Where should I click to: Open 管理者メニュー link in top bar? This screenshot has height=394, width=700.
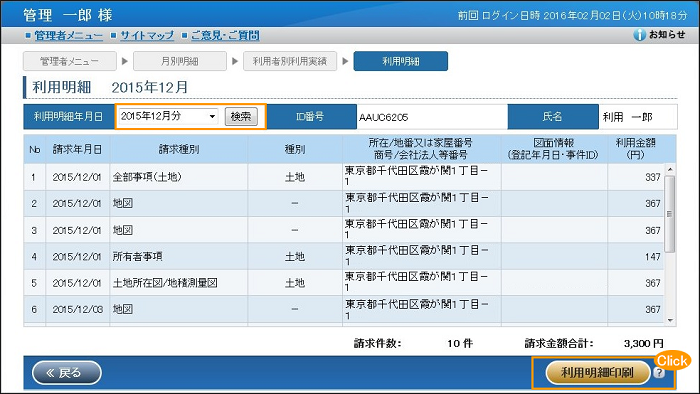click(68, 35)
